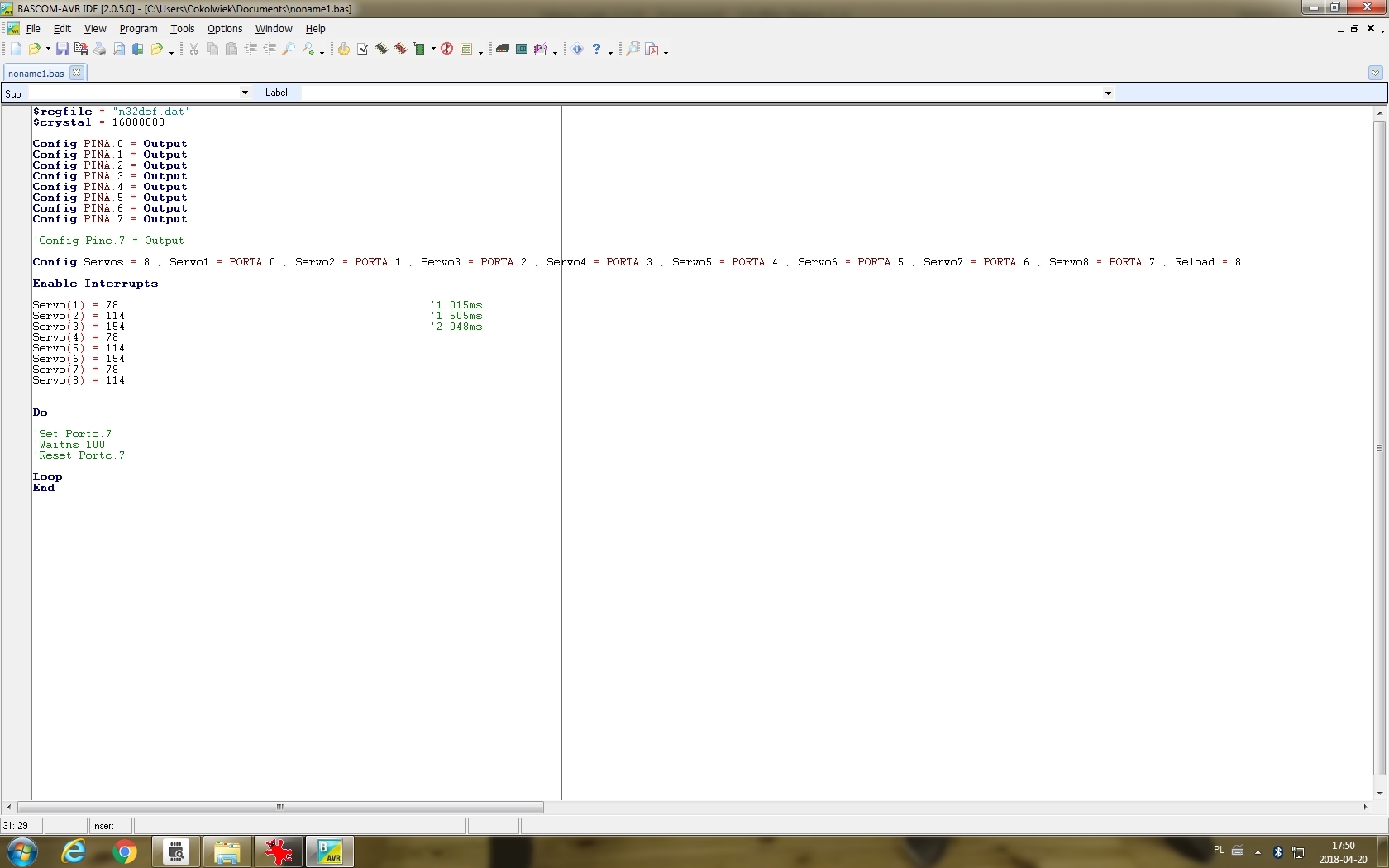Click the "$crystal = 16000000" line
Screen dimensions: 1389x868
(x=98, y=122)
